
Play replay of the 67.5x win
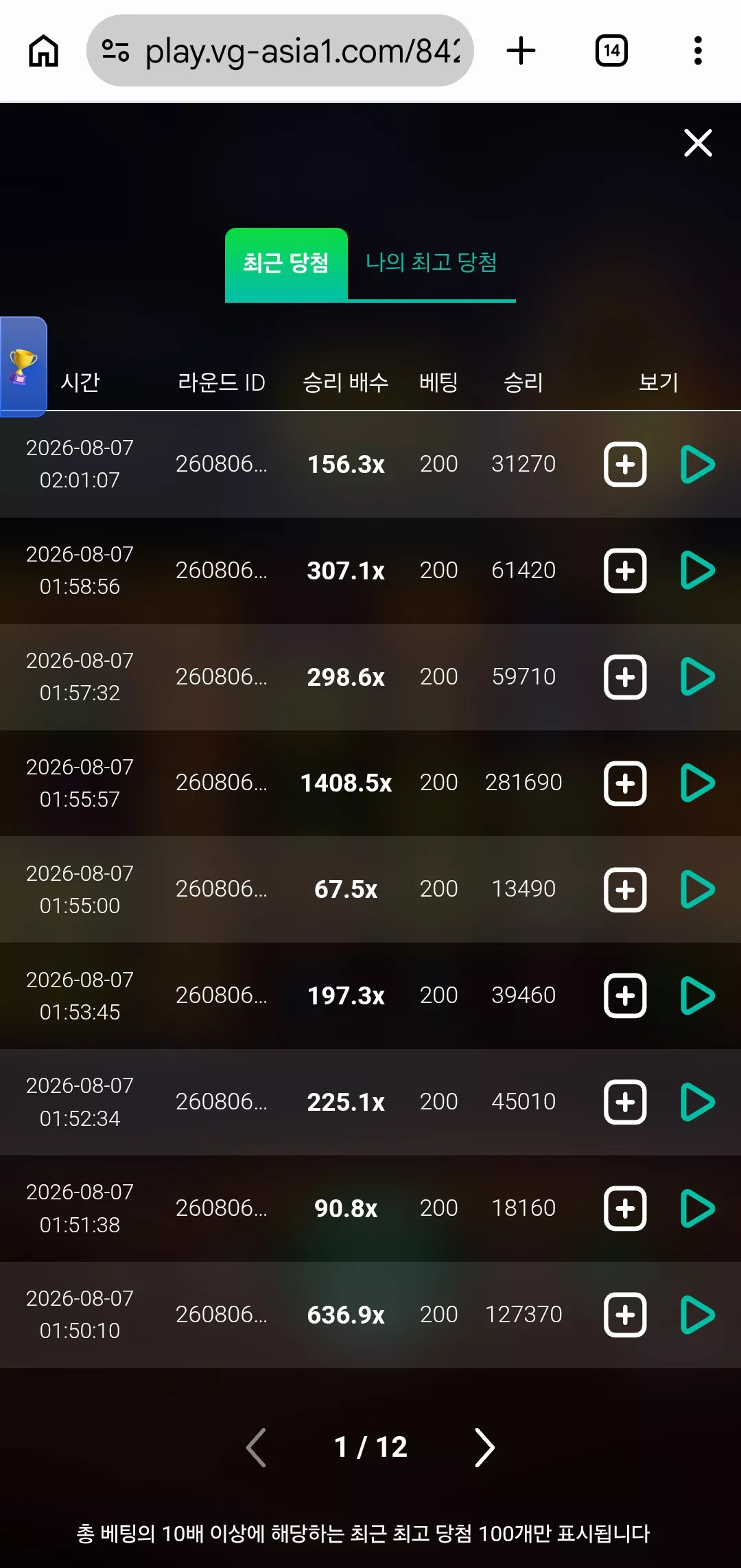click(698, 890)
